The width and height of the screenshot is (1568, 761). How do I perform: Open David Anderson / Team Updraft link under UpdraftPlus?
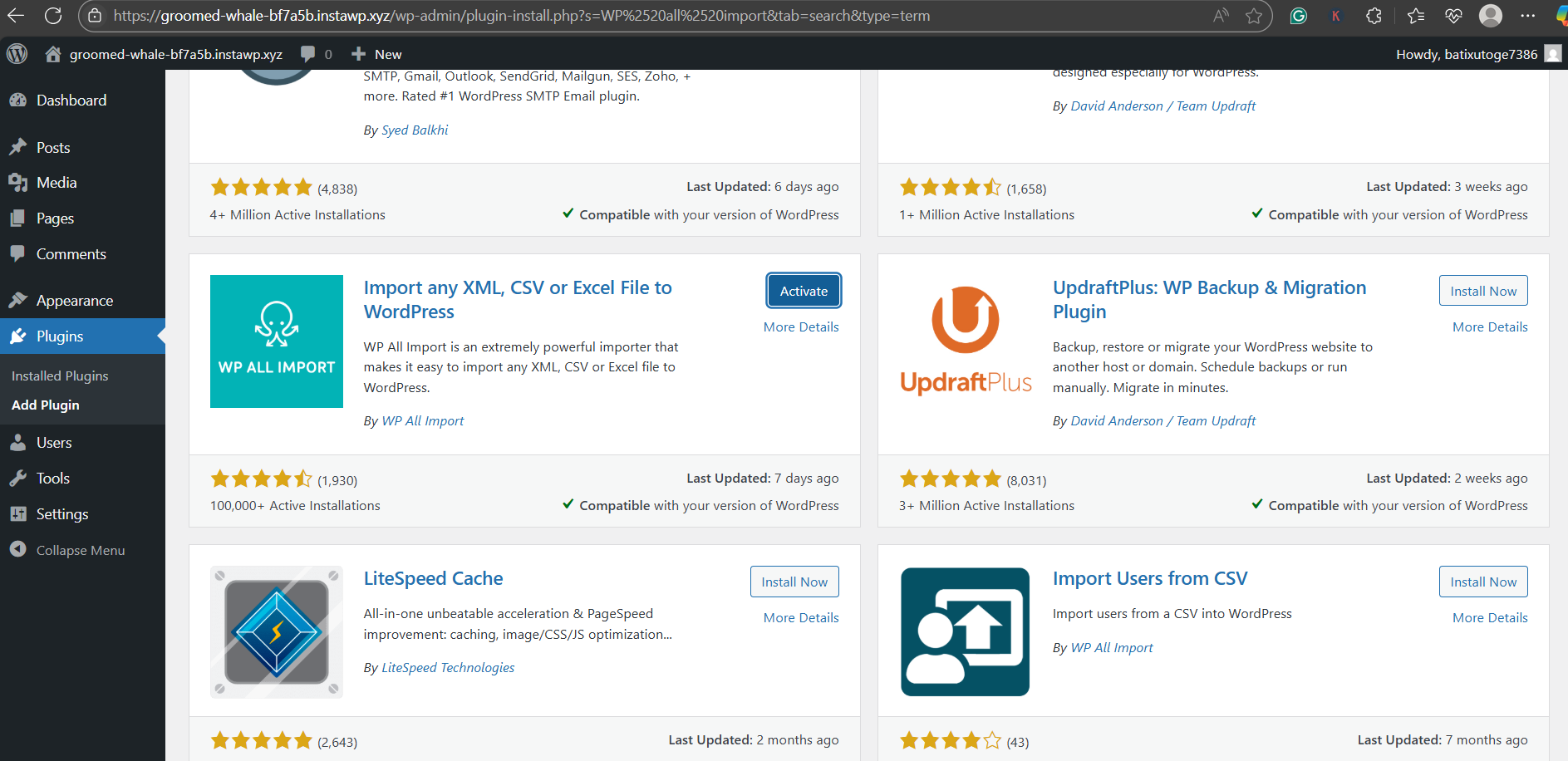pyautogui.click(x=1162, y=421)
